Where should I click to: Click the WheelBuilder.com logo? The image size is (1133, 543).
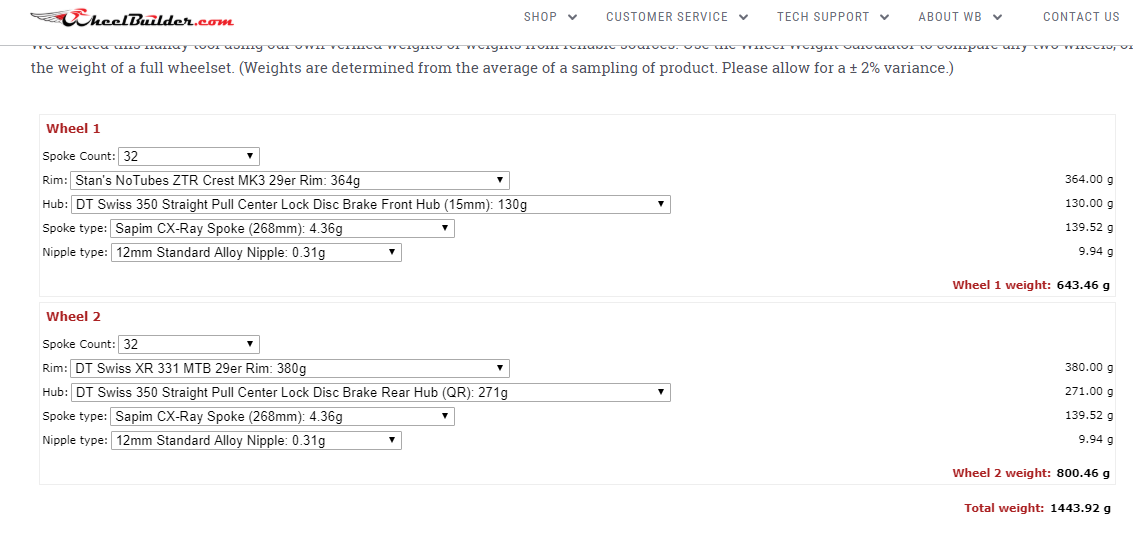[x=132, y=18]
